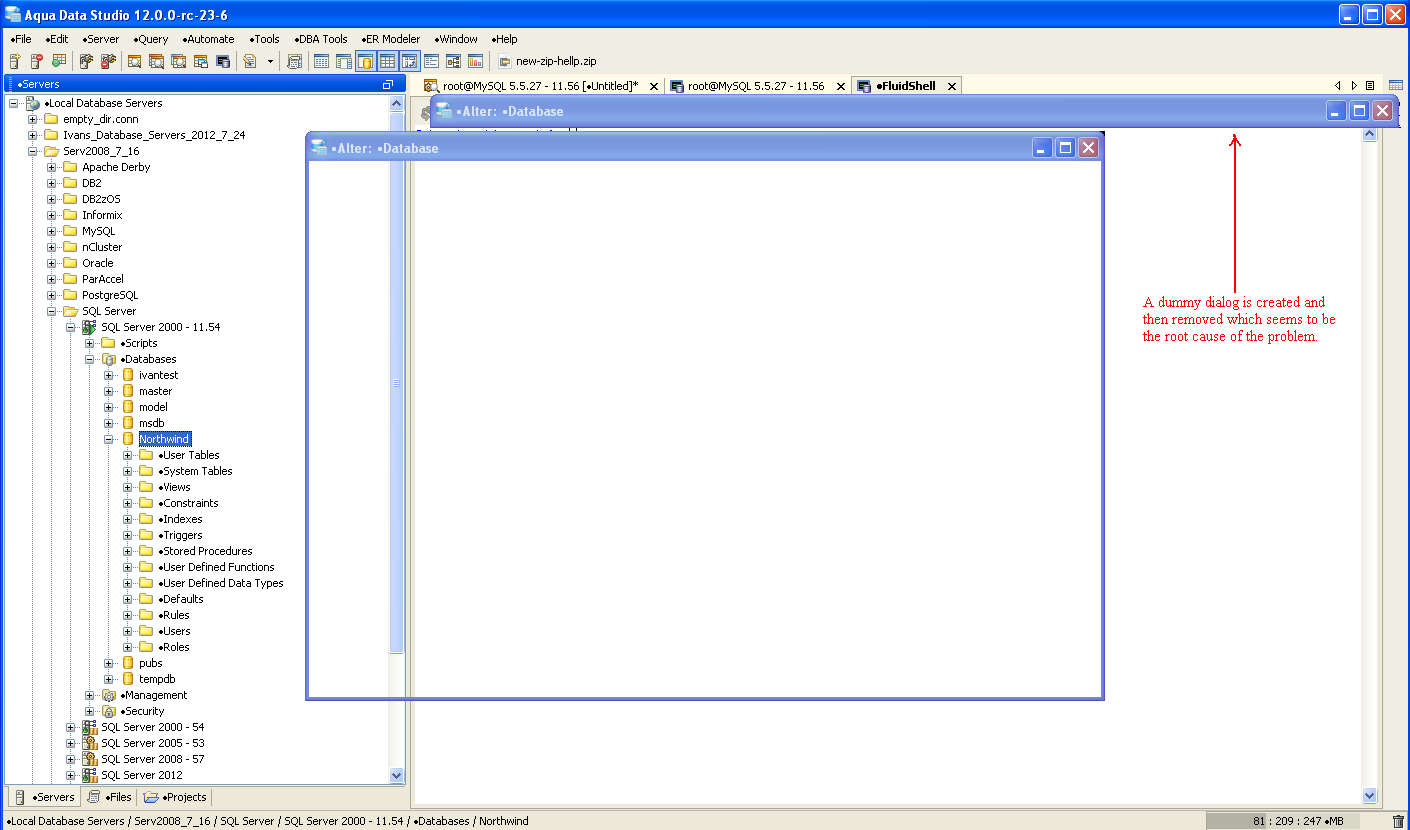Close the second root@MySQL 5.5.27 - 11.56 tab
This screenshot has width=1410, height=830.
point(840,86)
